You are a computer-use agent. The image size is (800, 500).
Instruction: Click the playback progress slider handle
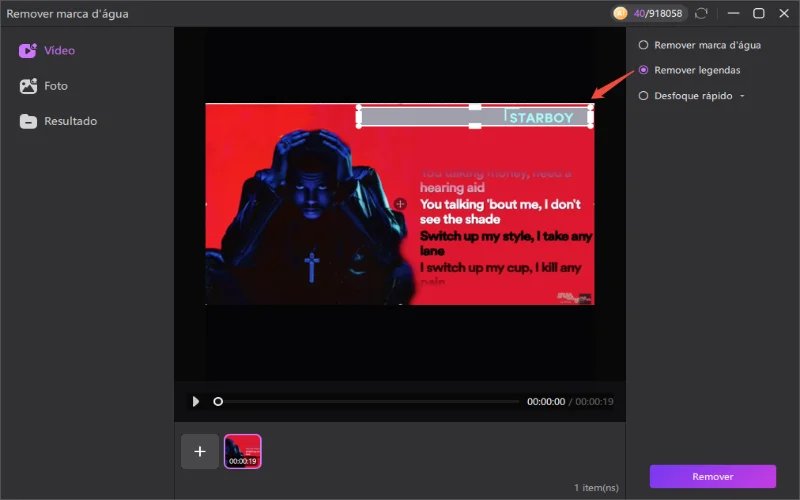tap(218, 402)
